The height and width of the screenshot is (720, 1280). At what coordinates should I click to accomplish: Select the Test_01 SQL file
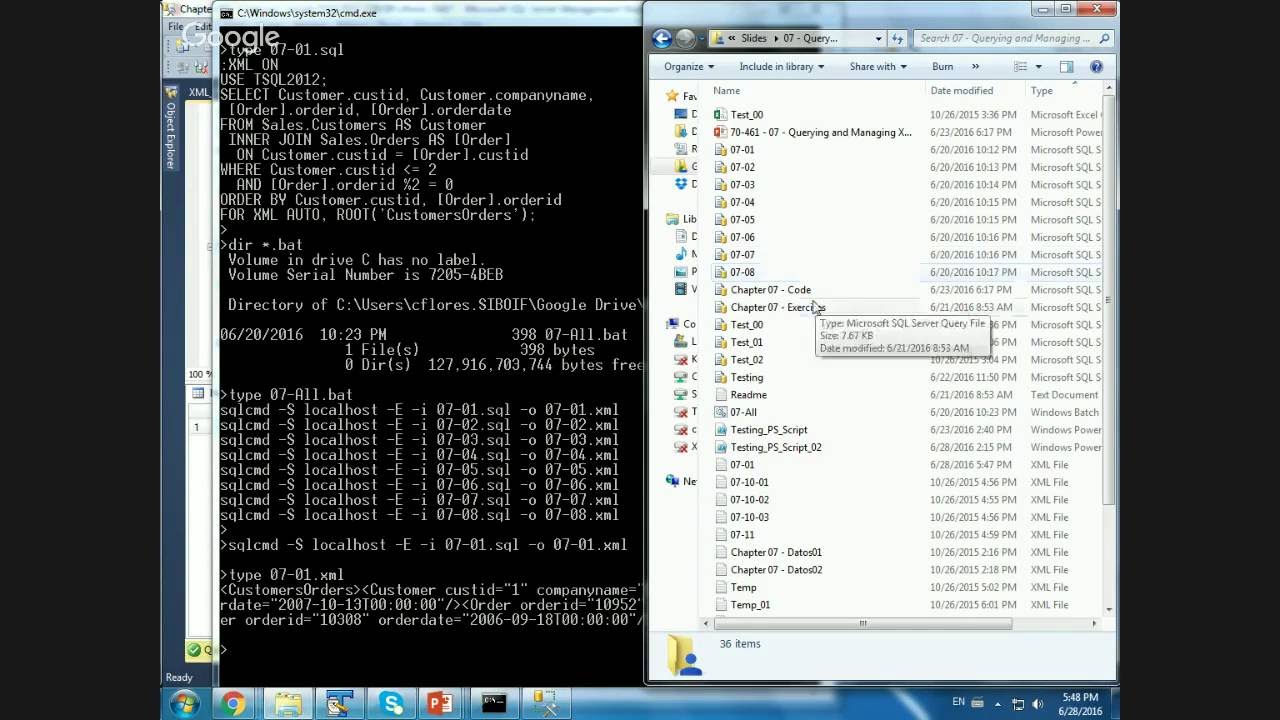(x=746, y=342)
